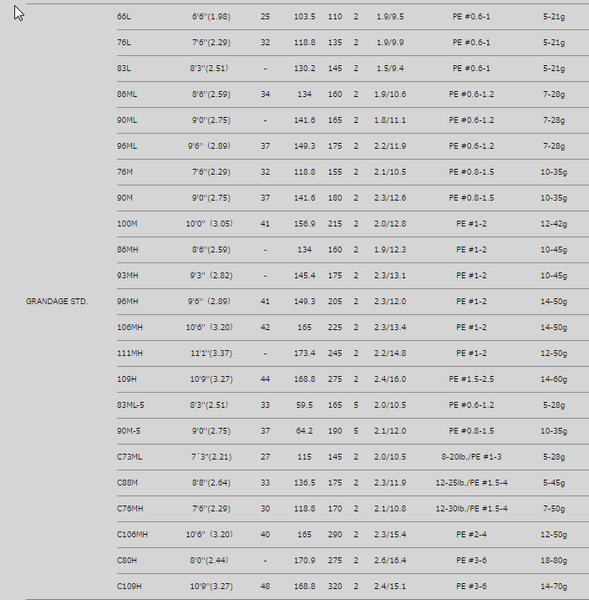Click the 86ML model name
The height and width of the screenshot is (600, 589).
click(x=127, y=95)
